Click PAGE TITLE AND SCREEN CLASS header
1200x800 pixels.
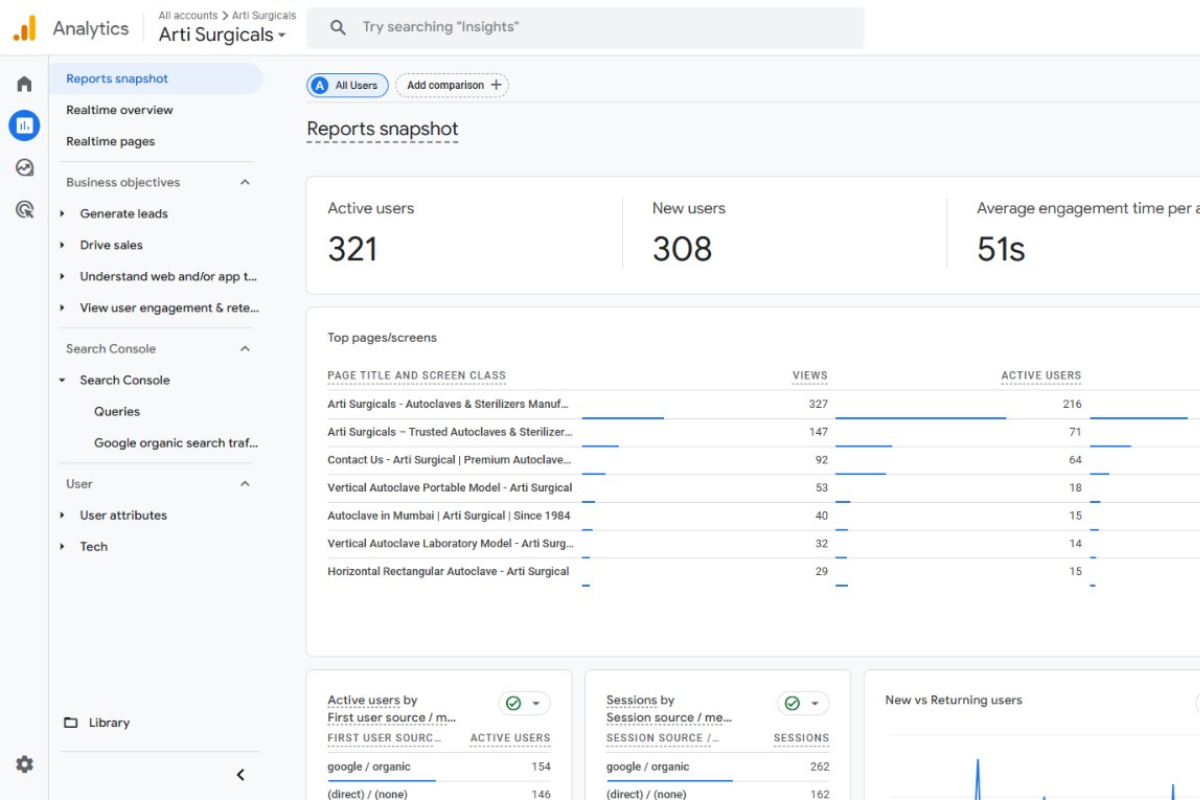pyautogui.click(x=417, y=376)
